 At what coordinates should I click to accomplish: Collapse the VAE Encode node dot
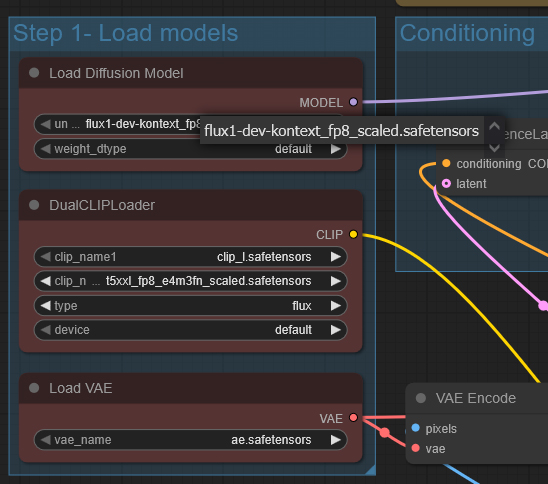click(x=421, y=398)
